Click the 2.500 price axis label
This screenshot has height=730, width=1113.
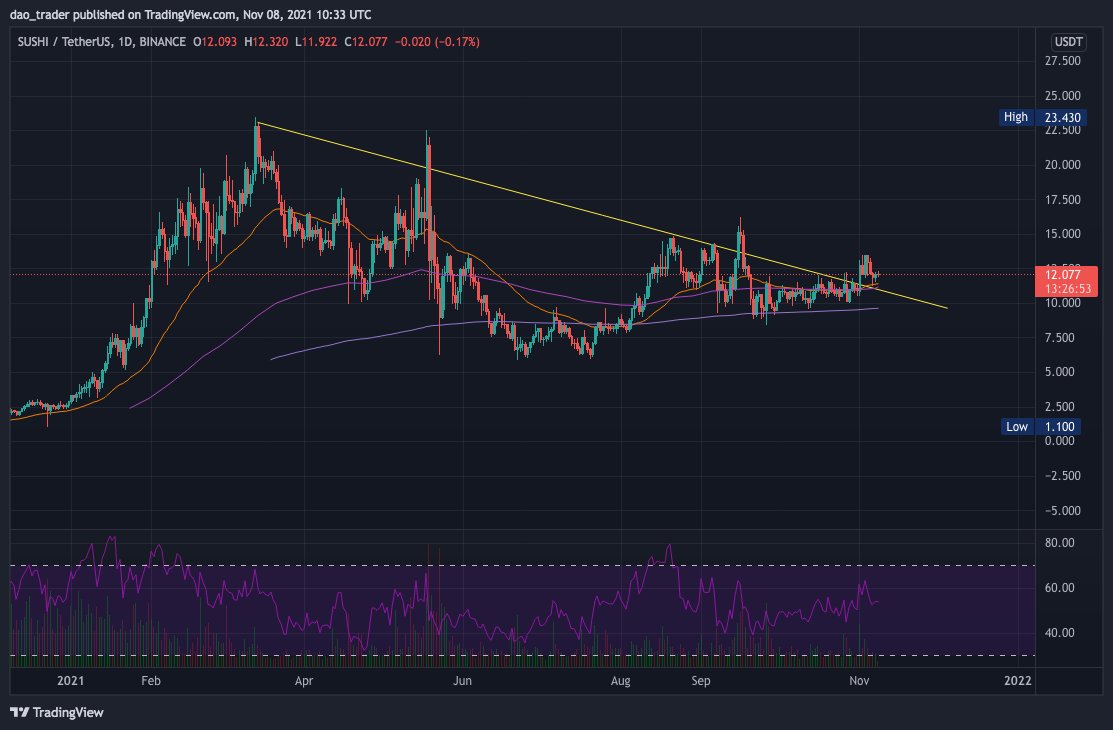(x=1060, y=407)
